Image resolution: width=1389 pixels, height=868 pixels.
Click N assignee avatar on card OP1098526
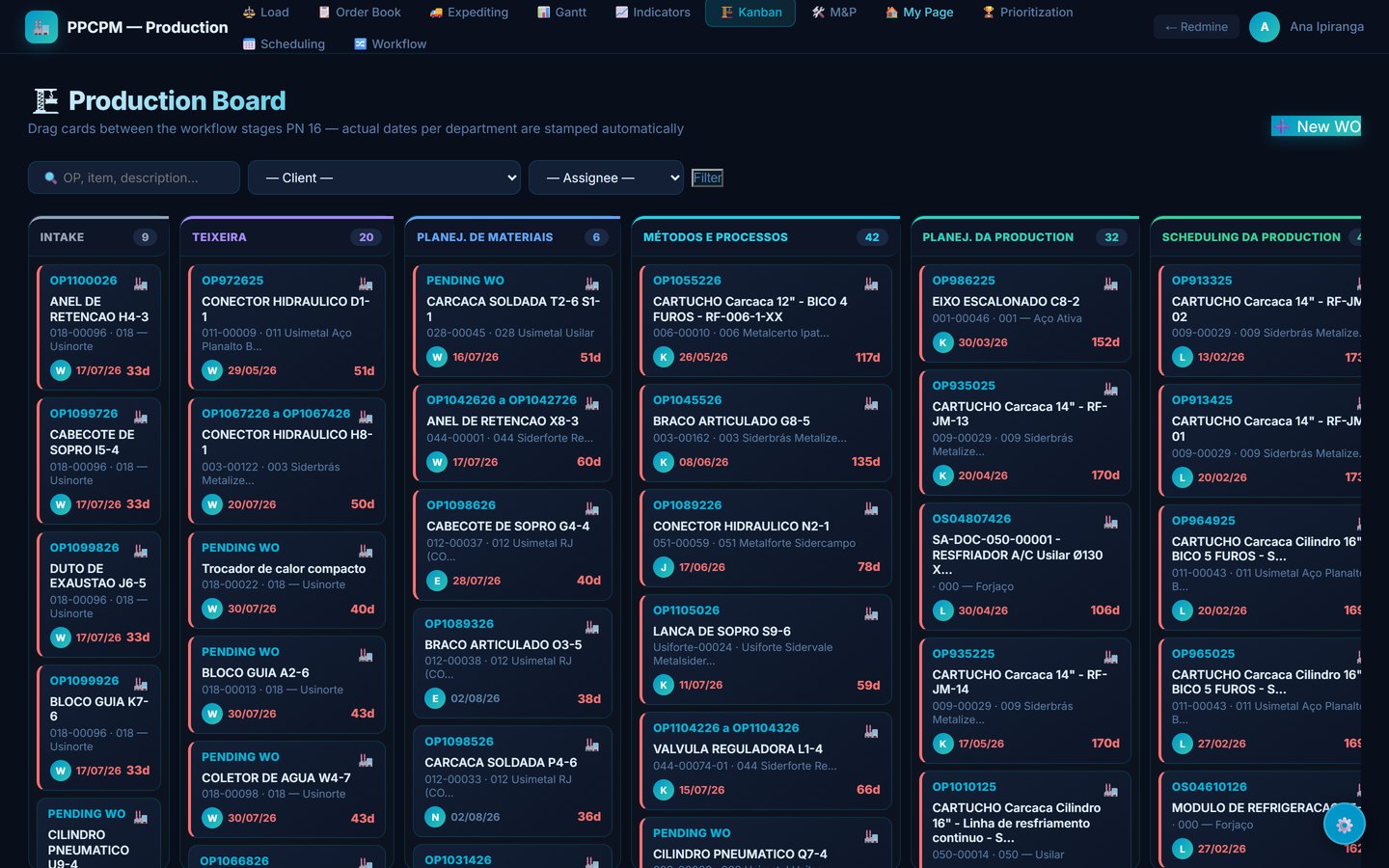point(435,817)
